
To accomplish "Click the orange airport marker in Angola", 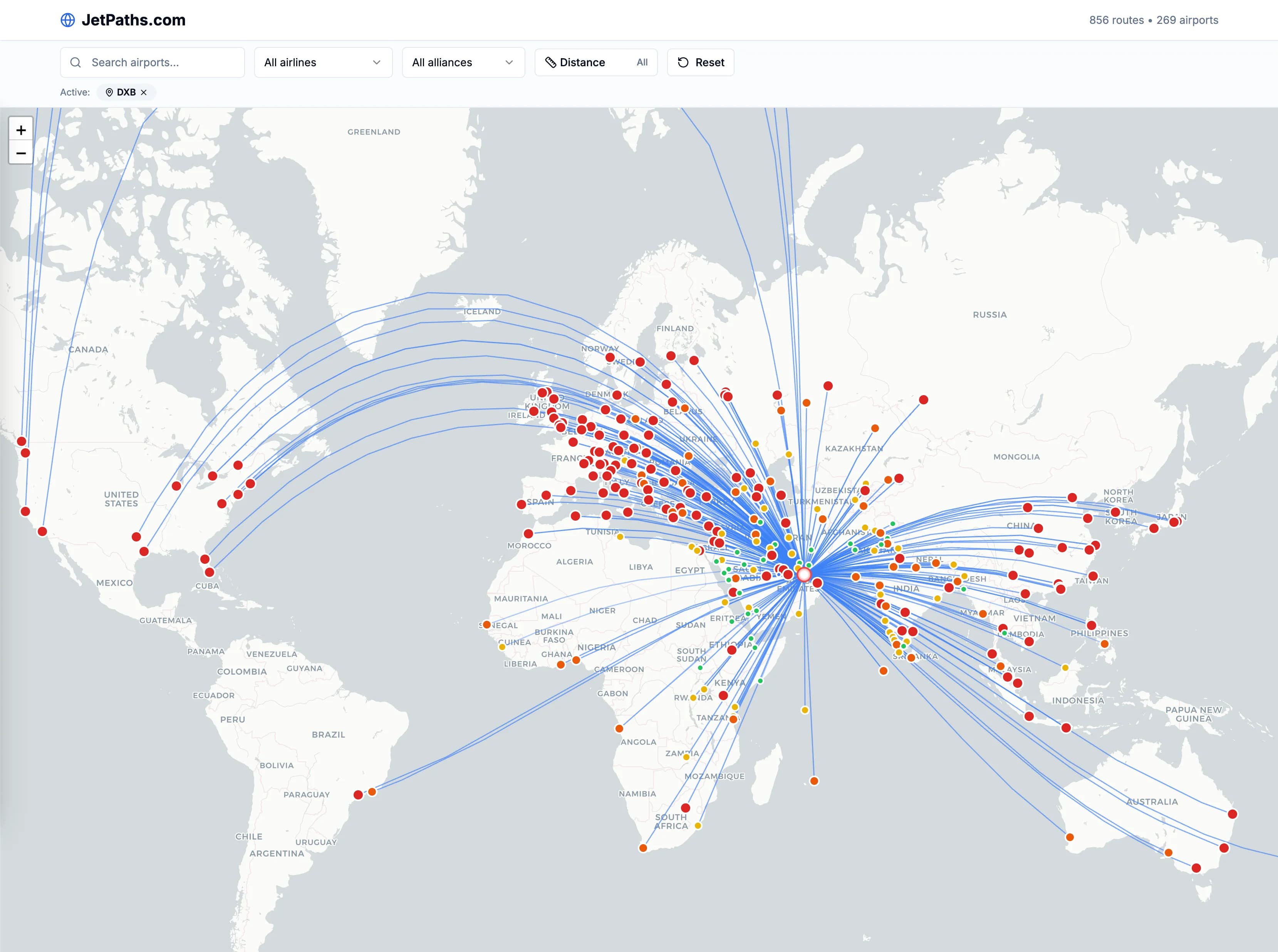I will click(x=619, y=728).
